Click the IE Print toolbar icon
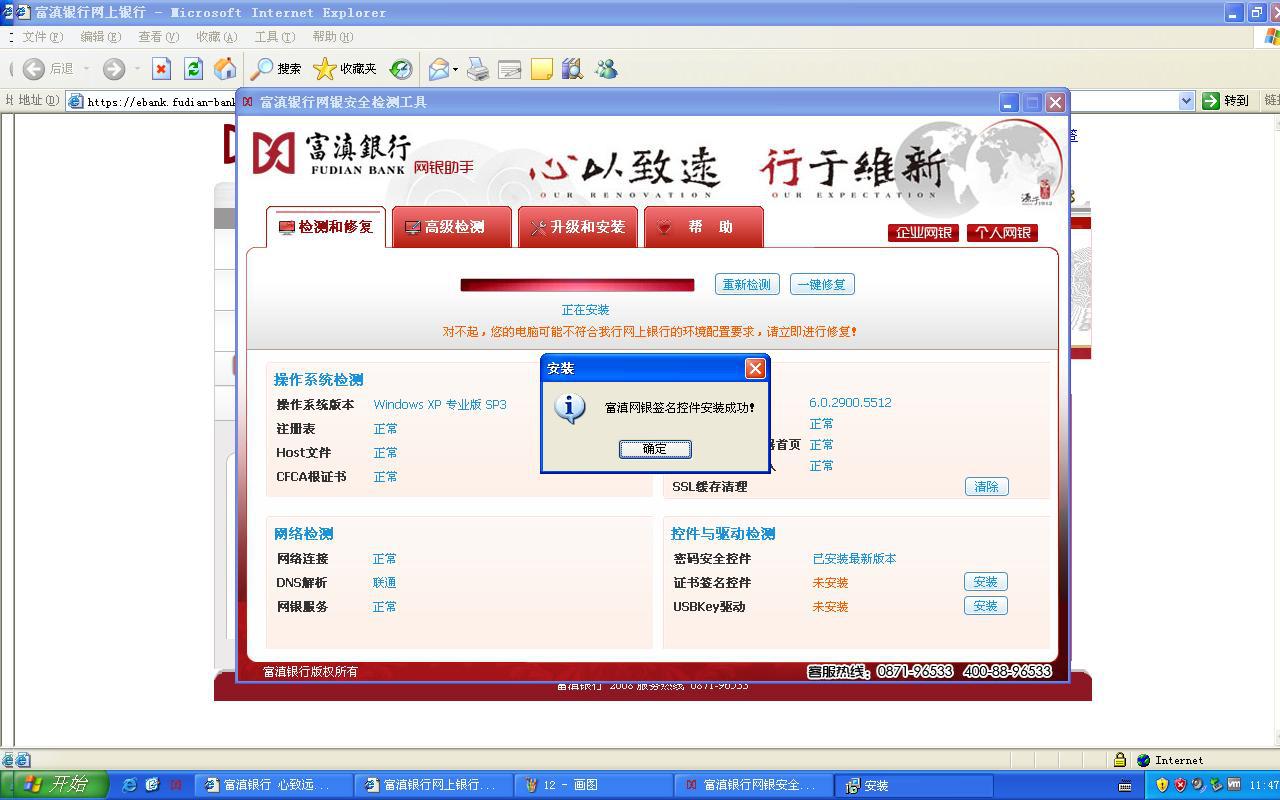This screenshot has height=800, width=1280. (478, 69)
